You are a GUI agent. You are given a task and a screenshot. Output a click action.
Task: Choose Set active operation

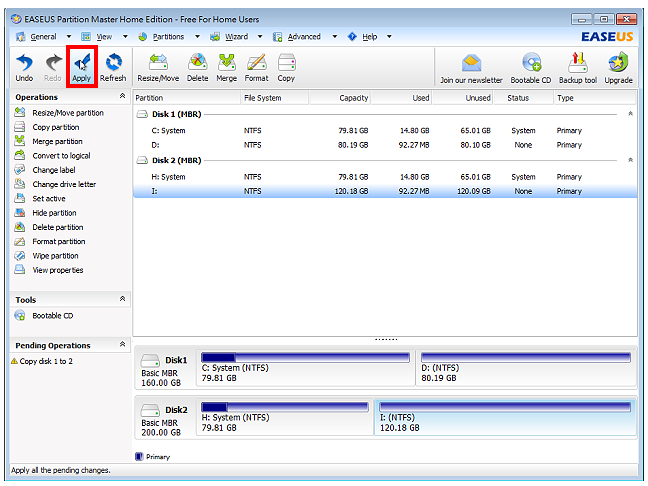click(40, 199)
